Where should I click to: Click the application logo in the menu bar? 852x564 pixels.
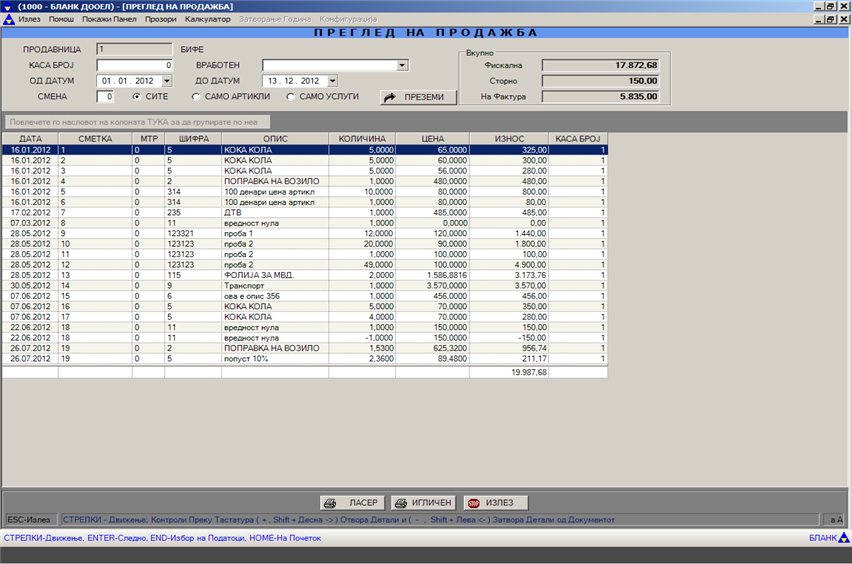[x=9, y=20]
